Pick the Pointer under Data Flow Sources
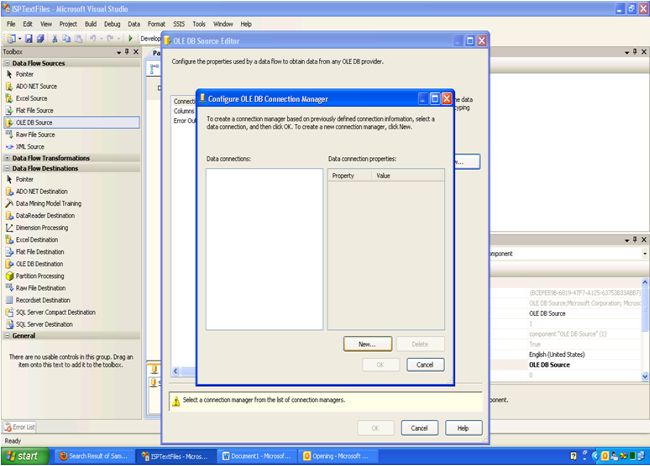 point(24,74)
